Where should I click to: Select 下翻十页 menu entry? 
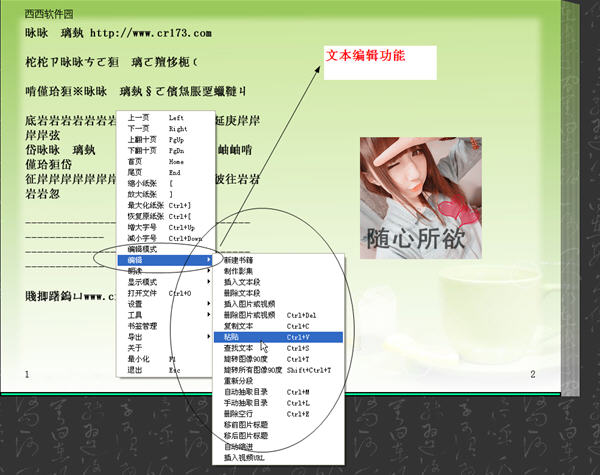coord(165,150)
